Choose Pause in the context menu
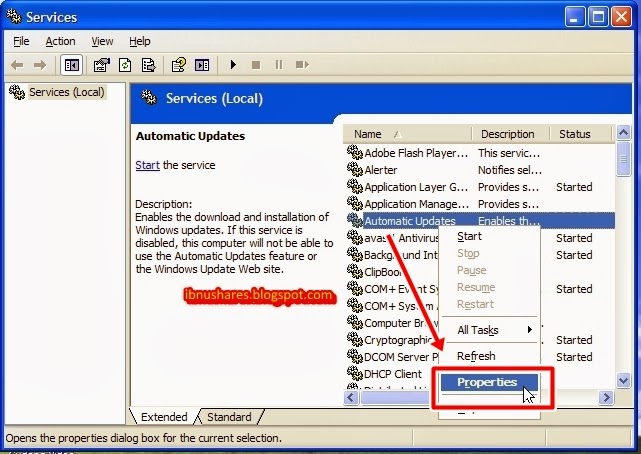 (489, 271)
